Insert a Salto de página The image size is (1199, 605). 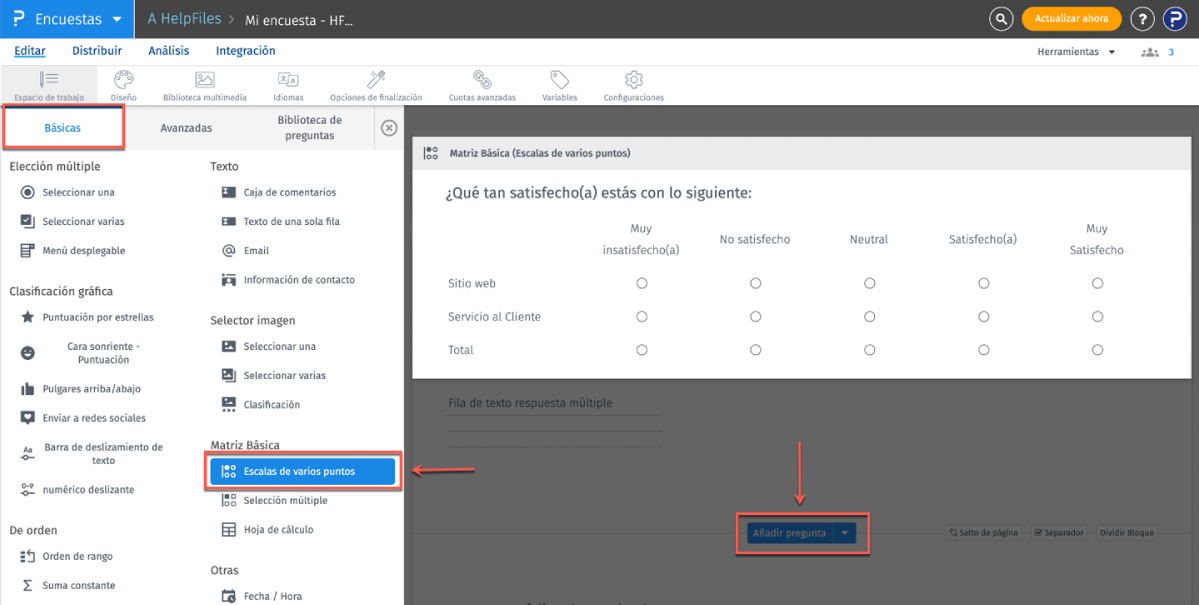click(x=984, y=532)
